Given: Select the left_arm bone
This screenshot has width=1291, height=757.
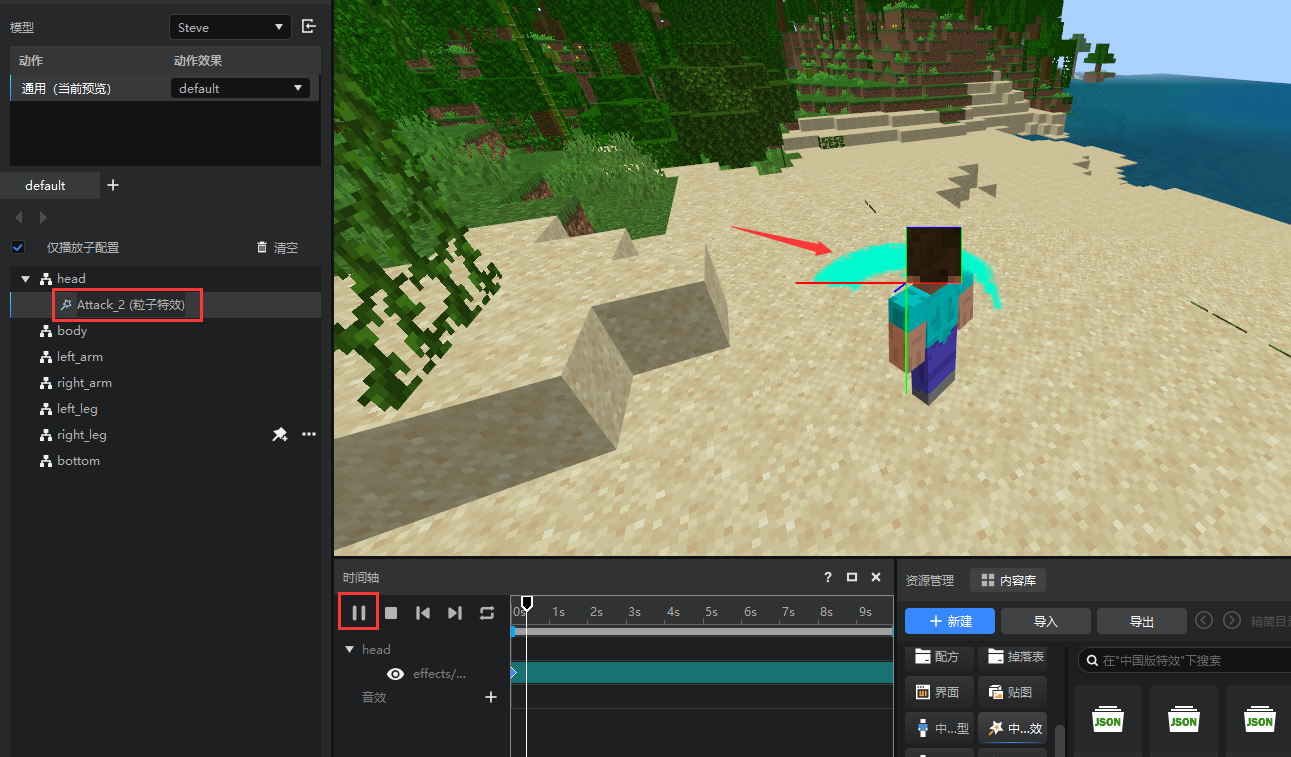Looking at the screenshot, I should tap(80, 356).
